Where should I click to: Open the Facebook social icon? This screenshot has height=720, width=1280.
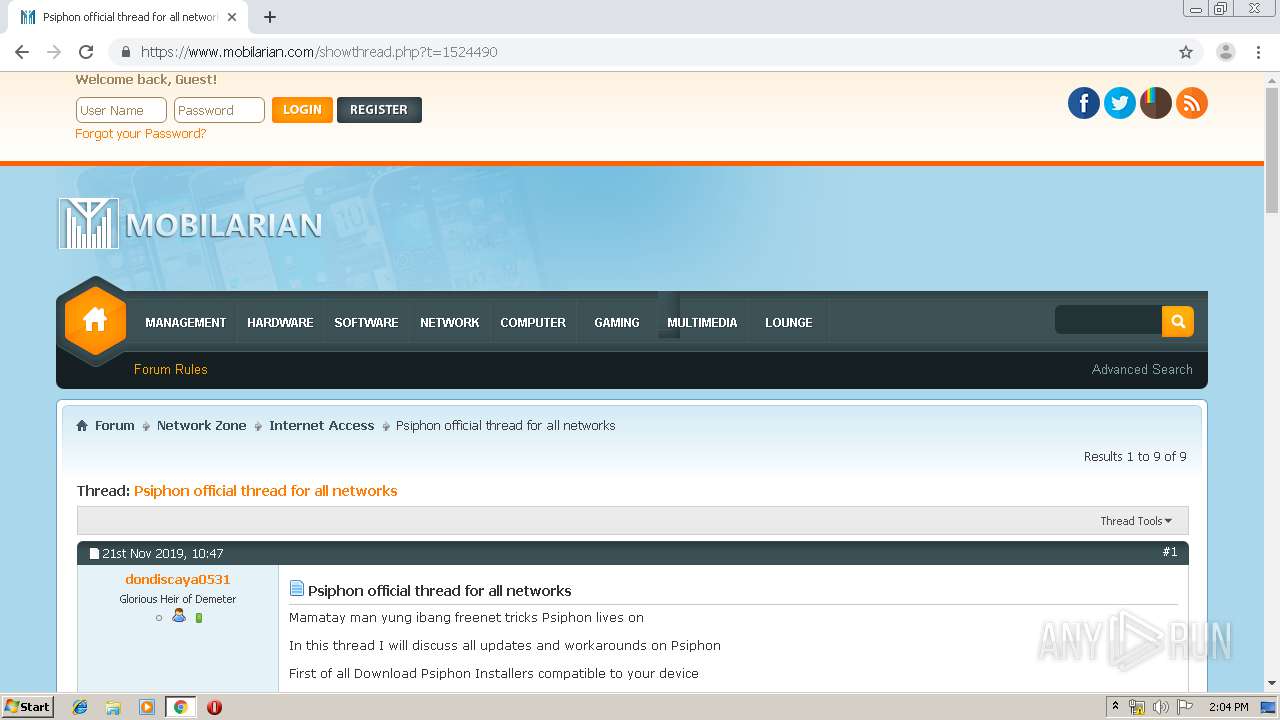(1084, 103)
